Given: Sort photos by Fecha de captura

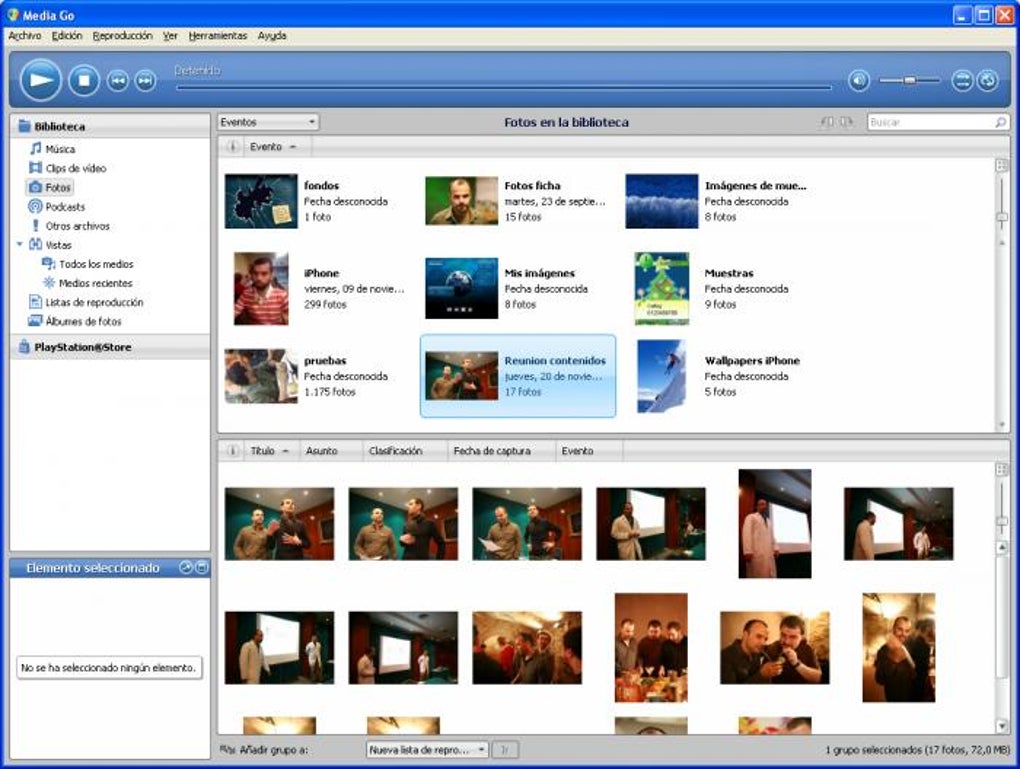Looking at the screenshot, I should coord(502,451).
